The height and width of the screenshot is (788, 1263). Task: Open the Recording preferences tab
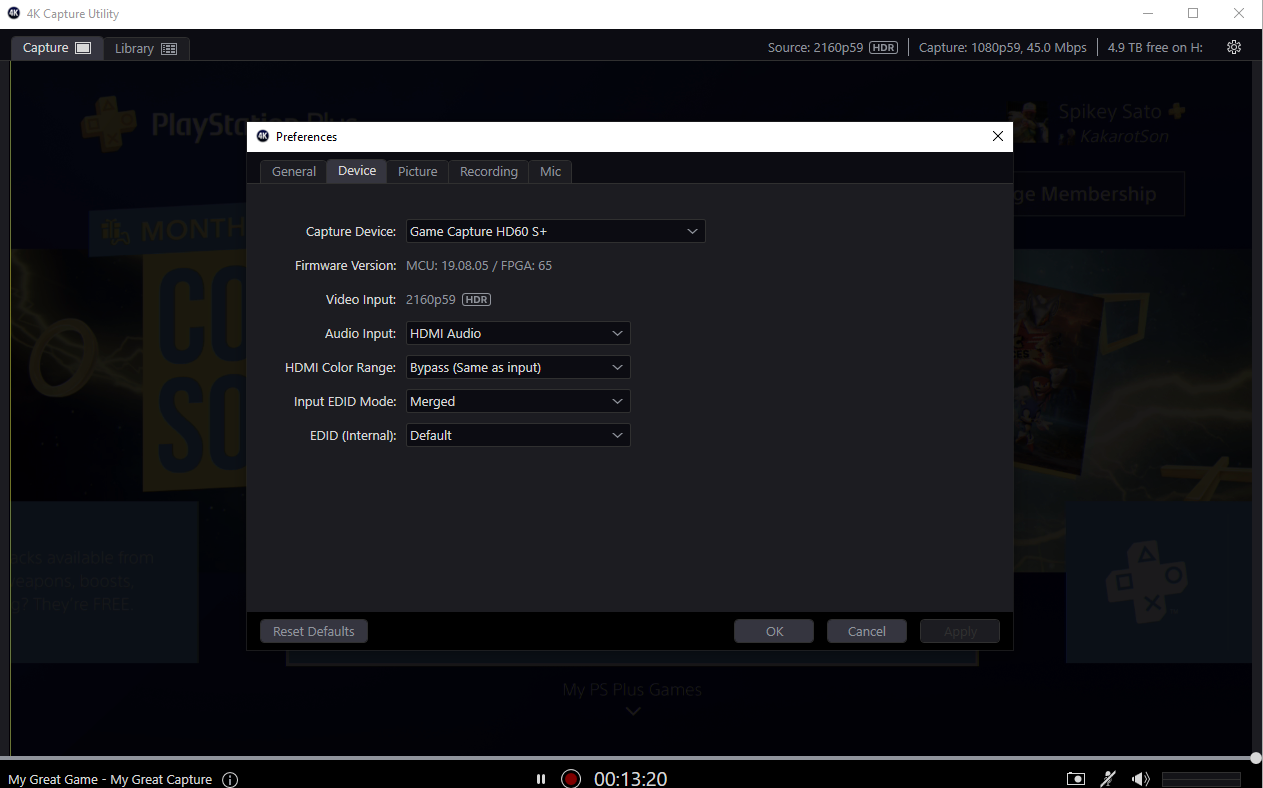coord(489,171)
